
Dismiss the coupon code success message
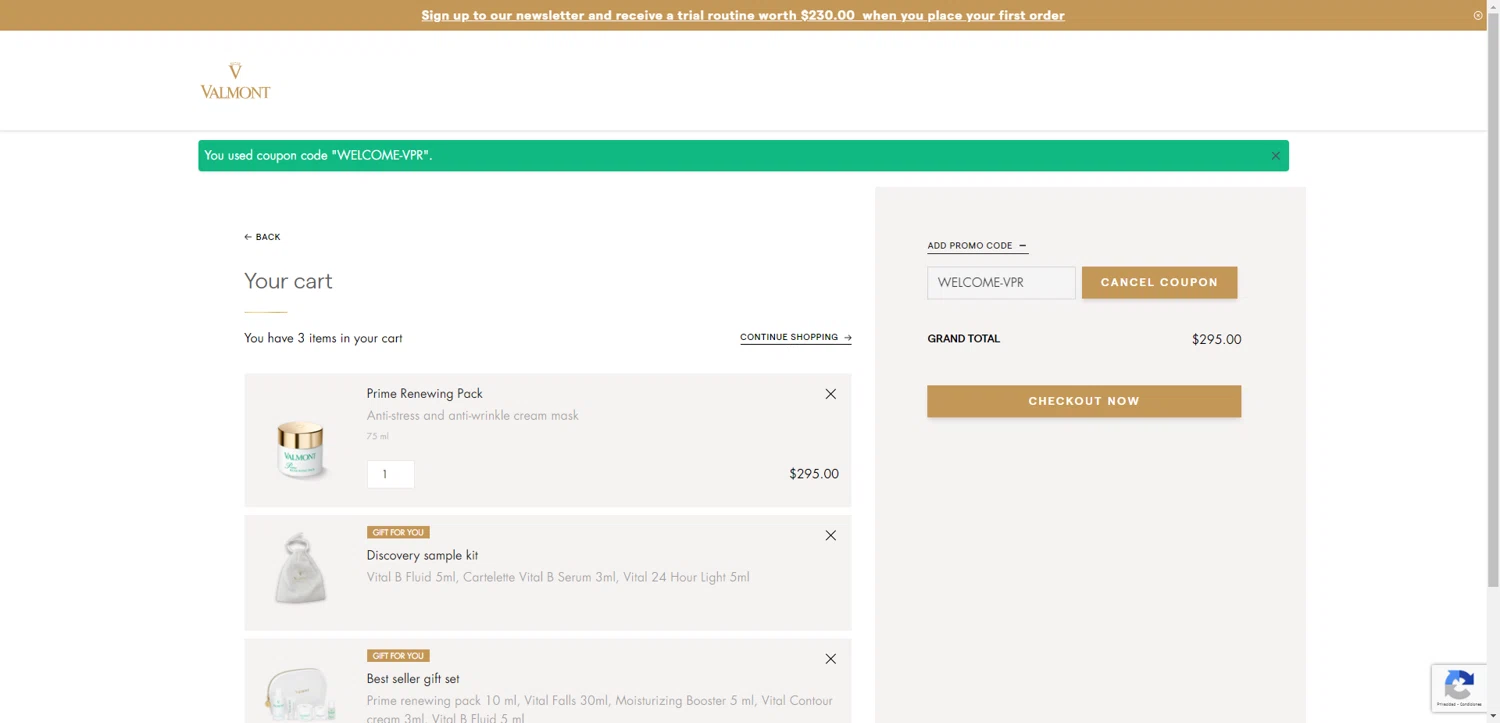[x=1275, y=156]
